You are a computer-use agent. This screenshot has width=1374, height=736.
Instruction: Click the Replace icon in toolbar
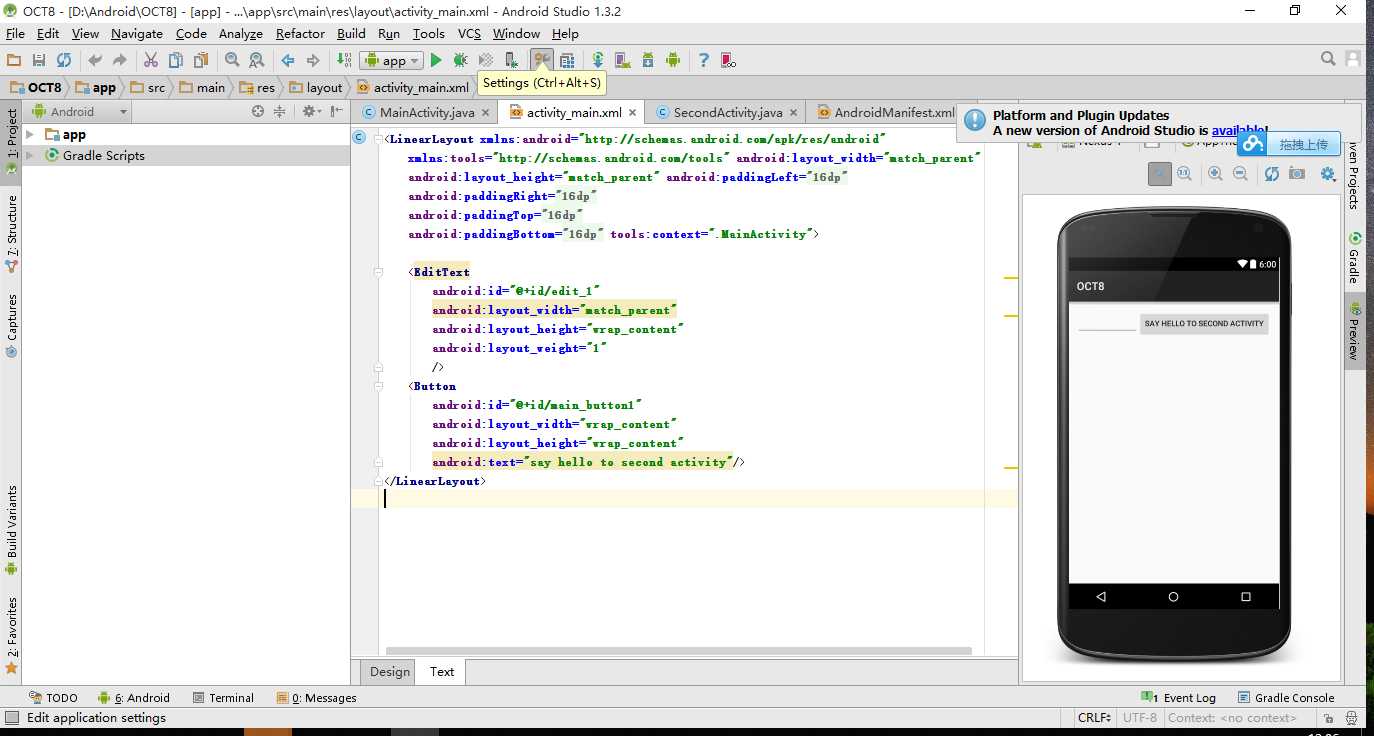[x=256, y=60]
